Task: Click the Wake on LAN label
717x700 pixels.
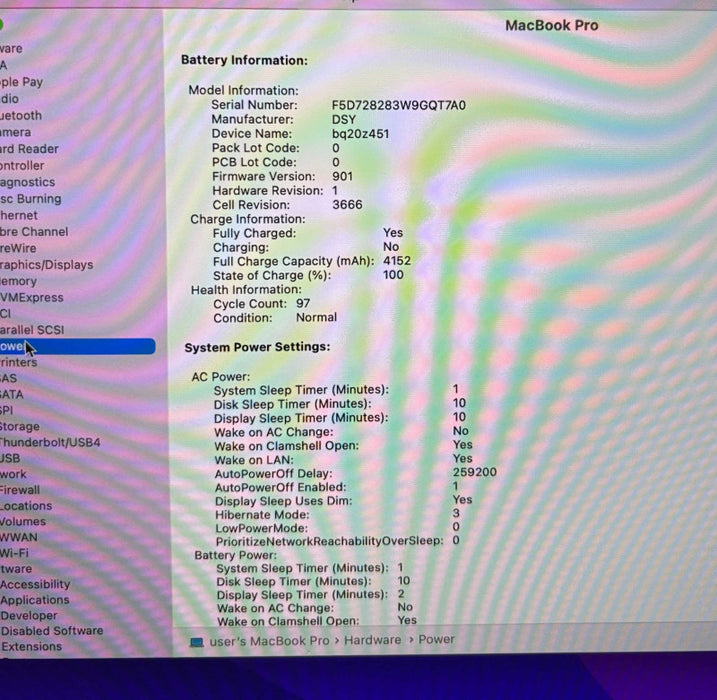Action: (254, 460)
